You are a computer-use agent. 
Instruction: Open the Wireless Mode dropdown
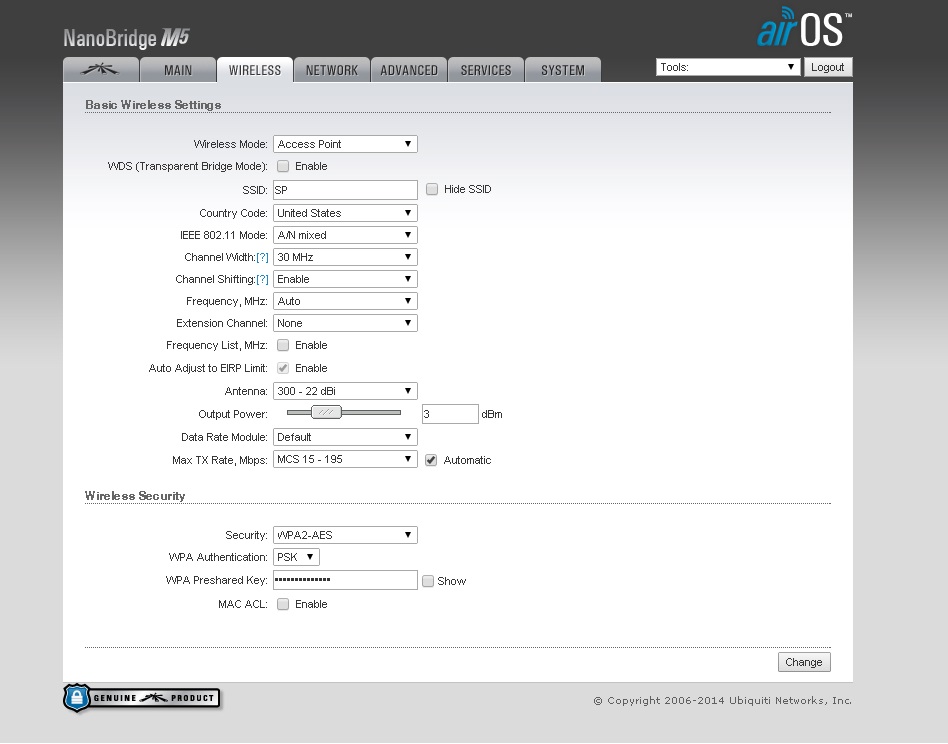(345, 144)
